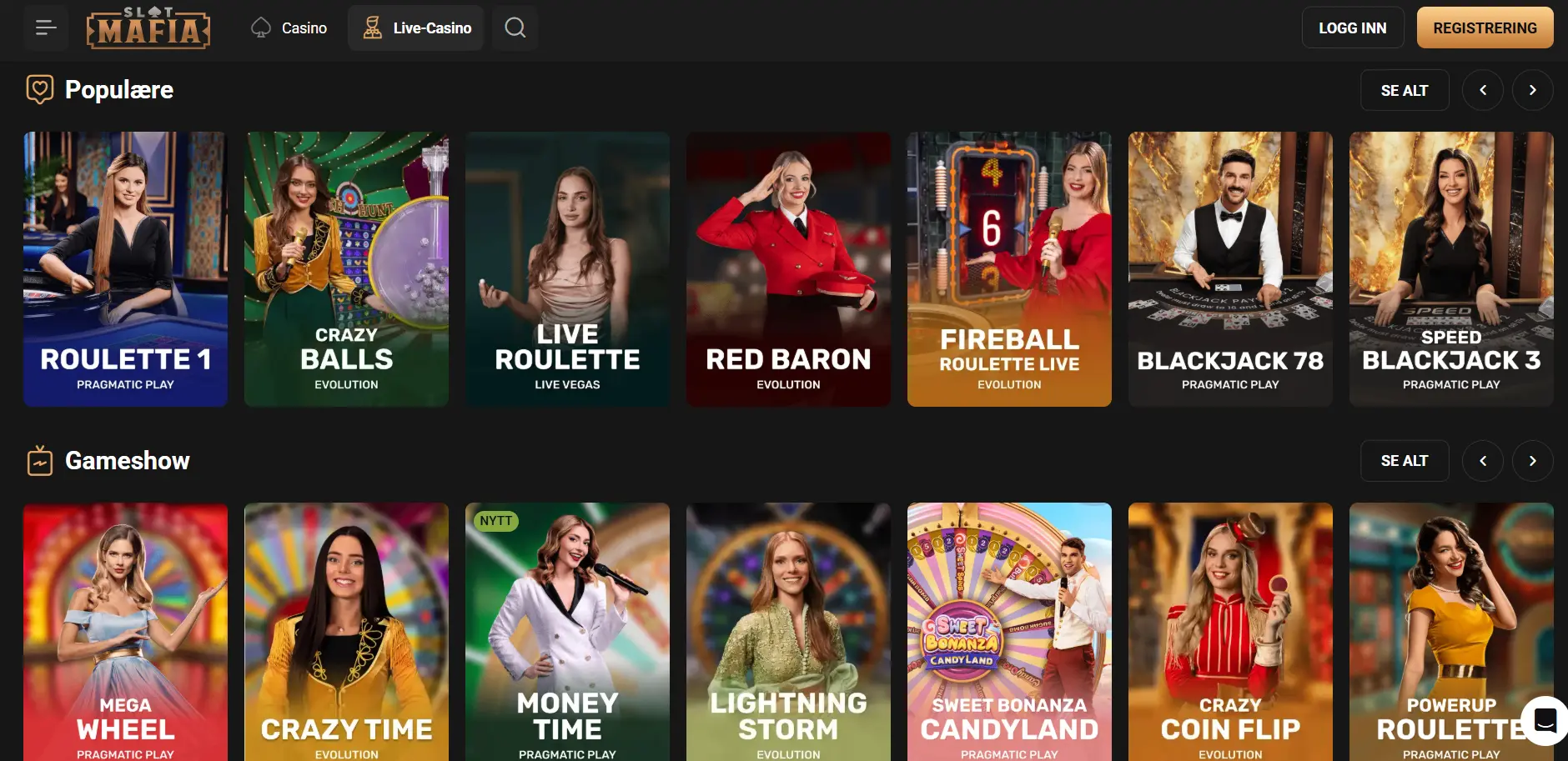Select the Live-Casino tab
The image size is (1568, 761).
tap(416, 28)
